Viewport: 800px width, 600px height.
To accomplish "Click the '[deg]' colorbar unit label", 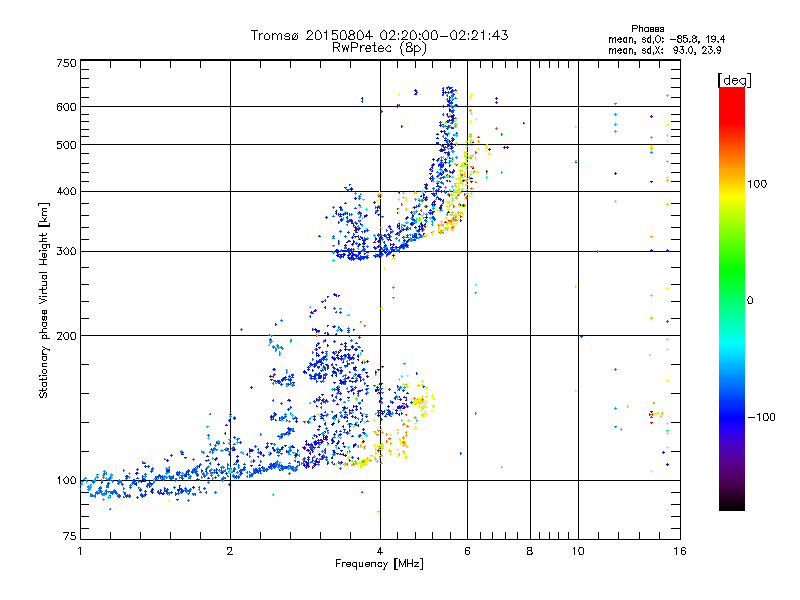I will tap(734, 81).
